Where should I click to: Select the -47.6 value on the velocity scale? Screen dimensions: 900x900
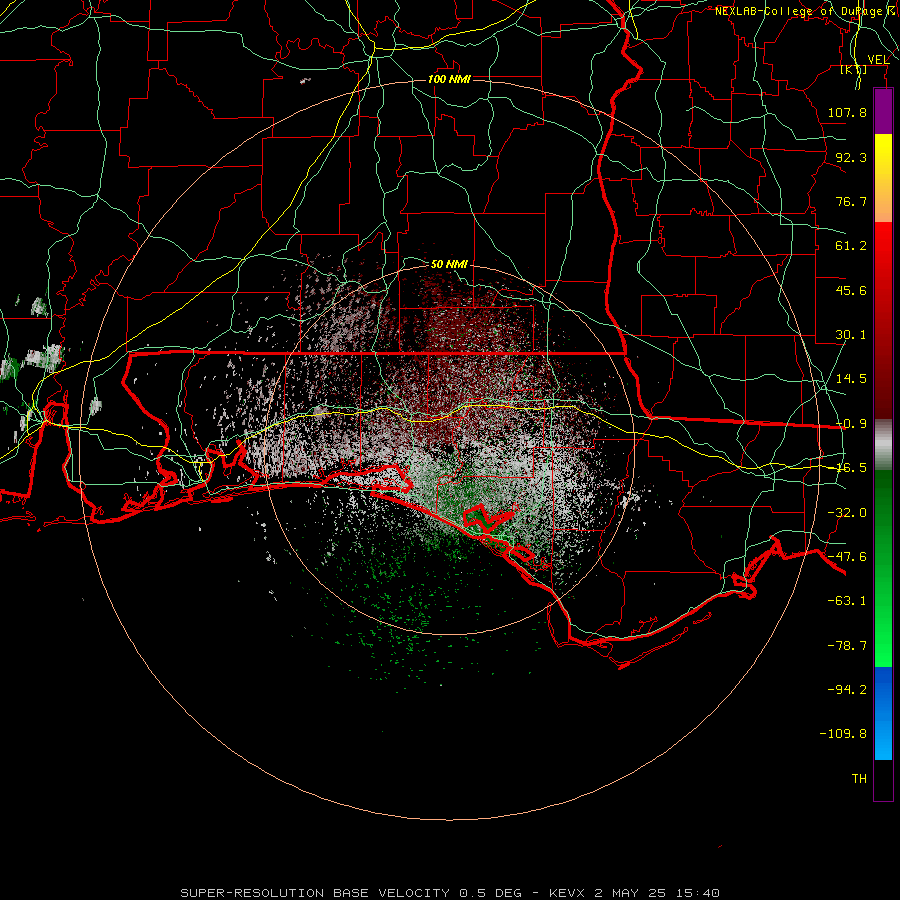pyautogui.click(x=847, y=557)
